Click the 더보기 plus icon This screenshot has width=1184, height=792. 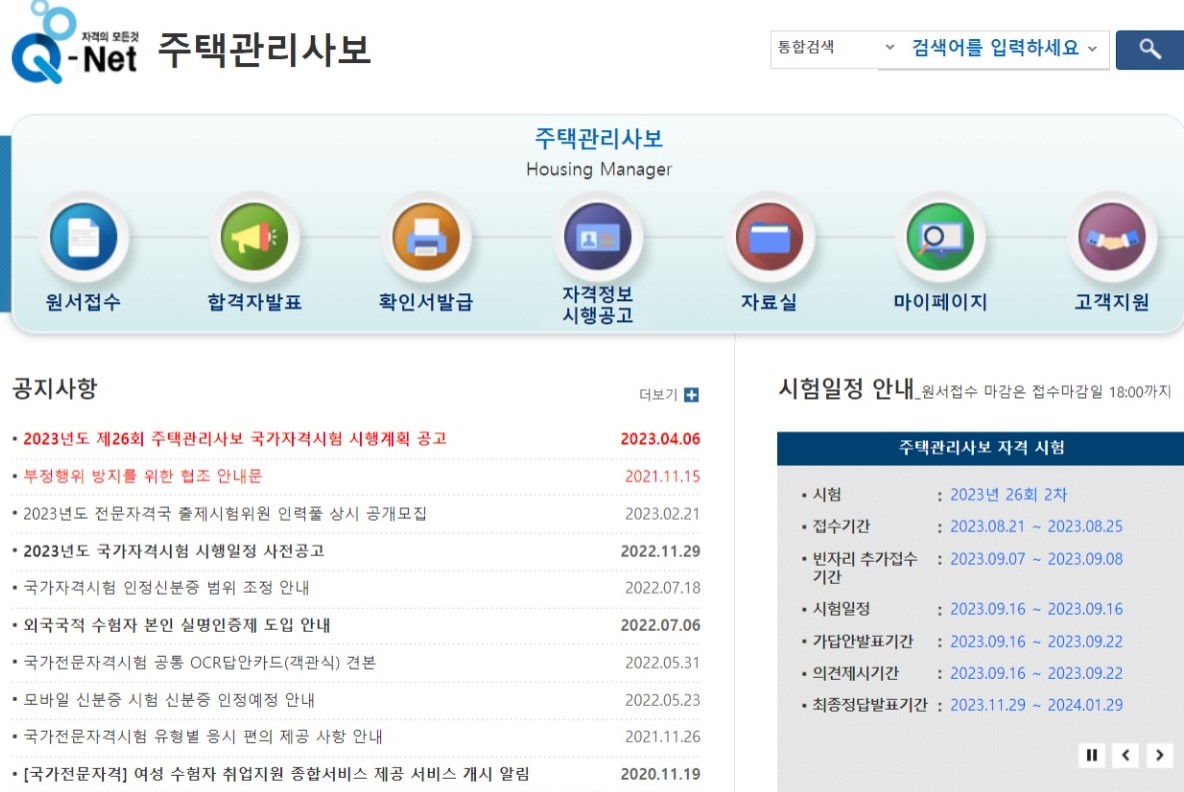coord(691,395)
